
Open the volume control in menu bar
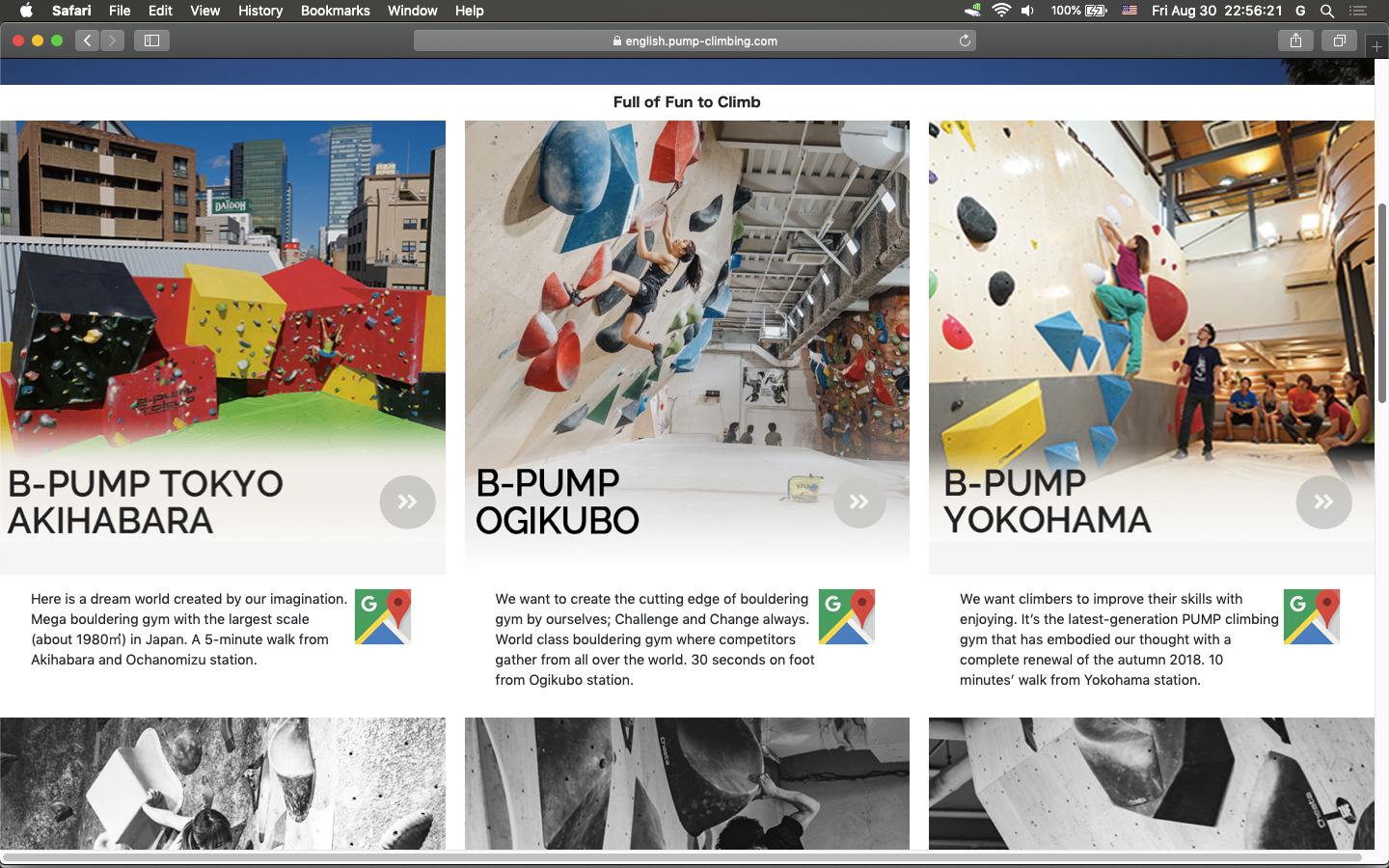coord(1028,11)
